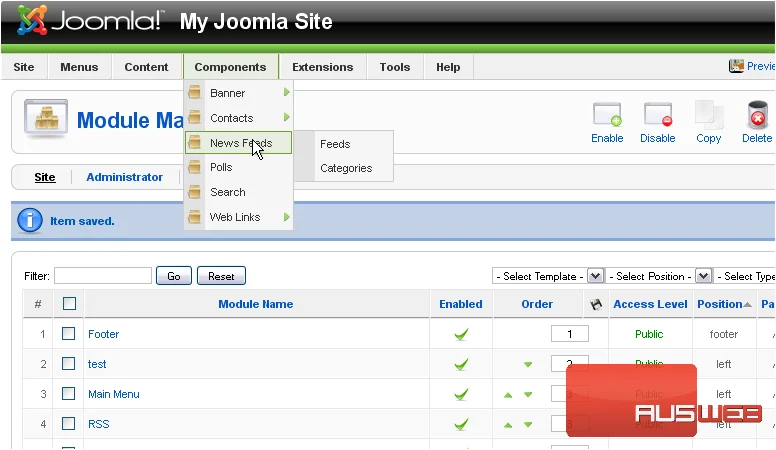
Task: Expand the Contacts submenu arrow
Action: (x=286, y=117)
